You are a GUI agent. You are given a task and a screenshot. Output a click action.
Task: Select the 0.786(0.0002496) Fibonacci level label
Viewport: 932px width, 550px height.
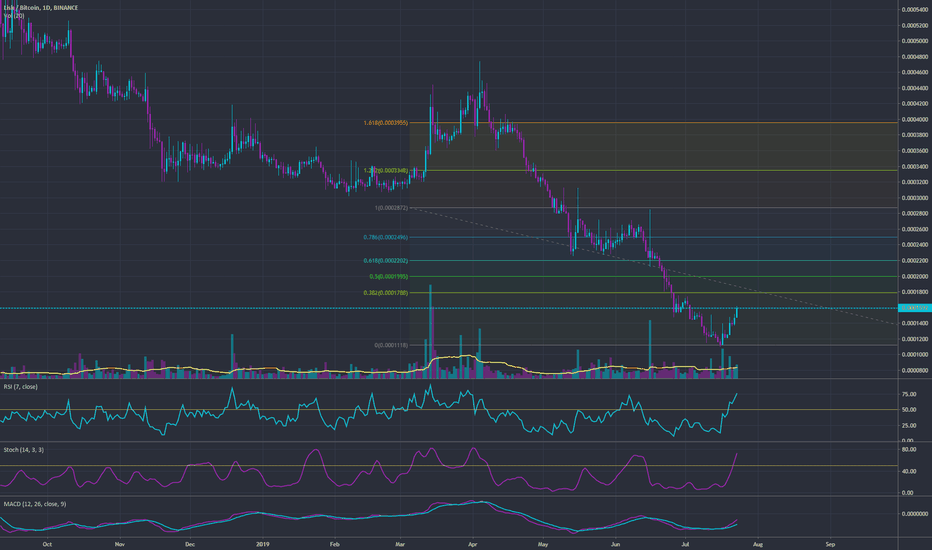[x=386, y=237]
